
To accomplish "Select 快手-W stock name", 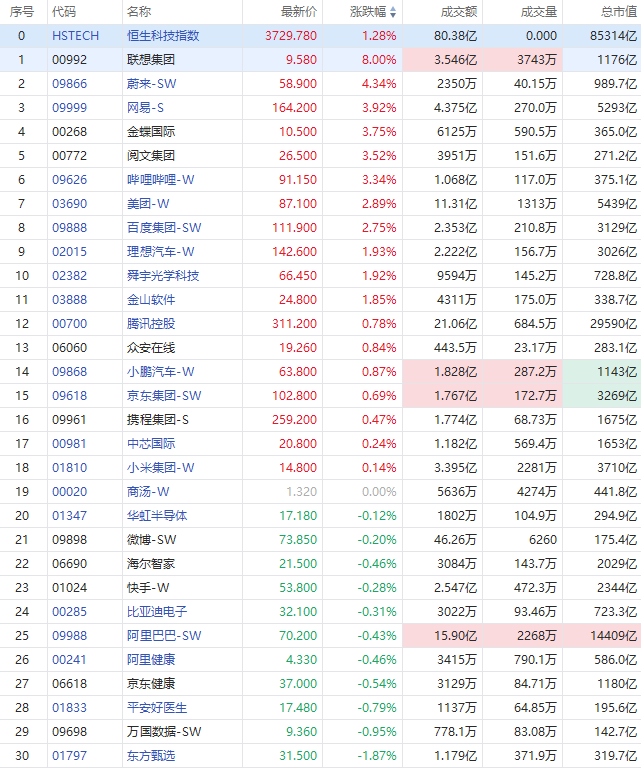I will pos(148,588).
